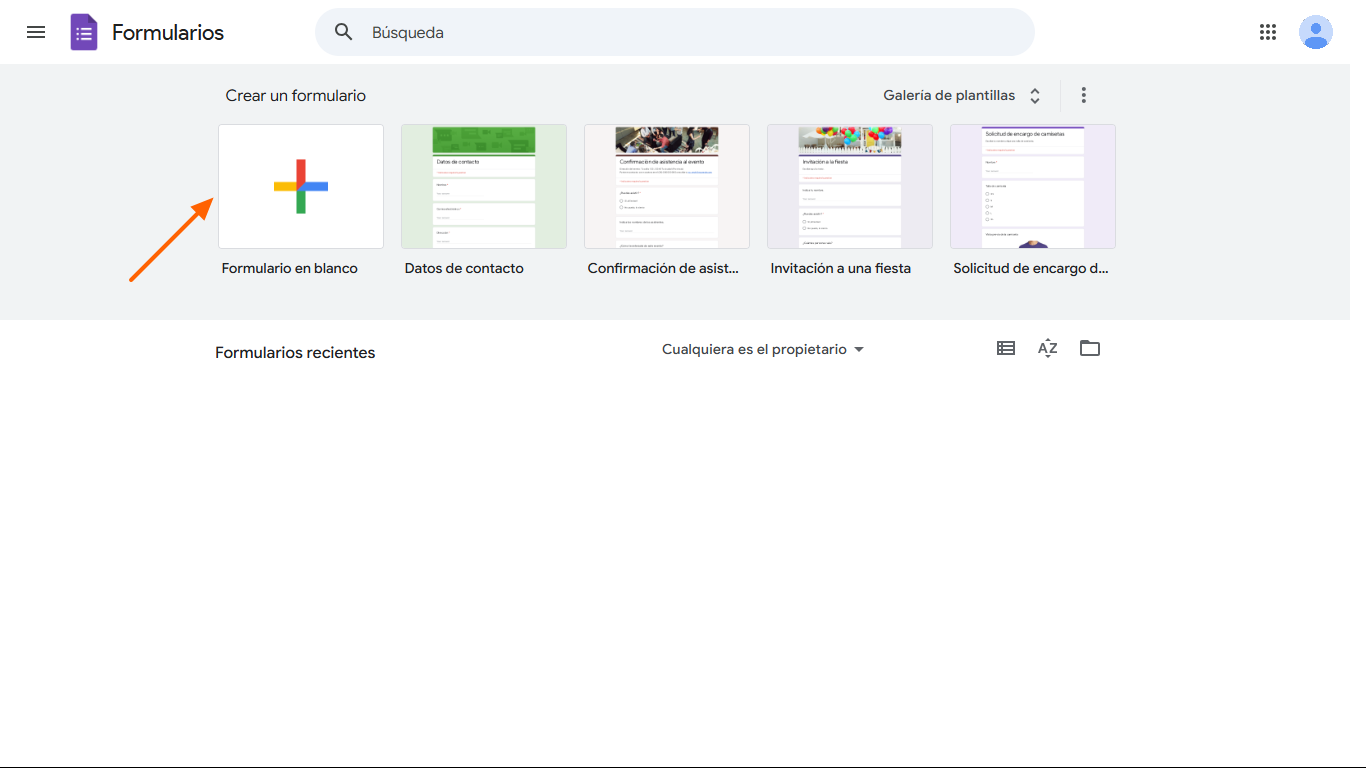Click inside the Búsqueda search field
Image resolution: width=1366 pixels, height=768 pixels.
(x=500, y=32)
